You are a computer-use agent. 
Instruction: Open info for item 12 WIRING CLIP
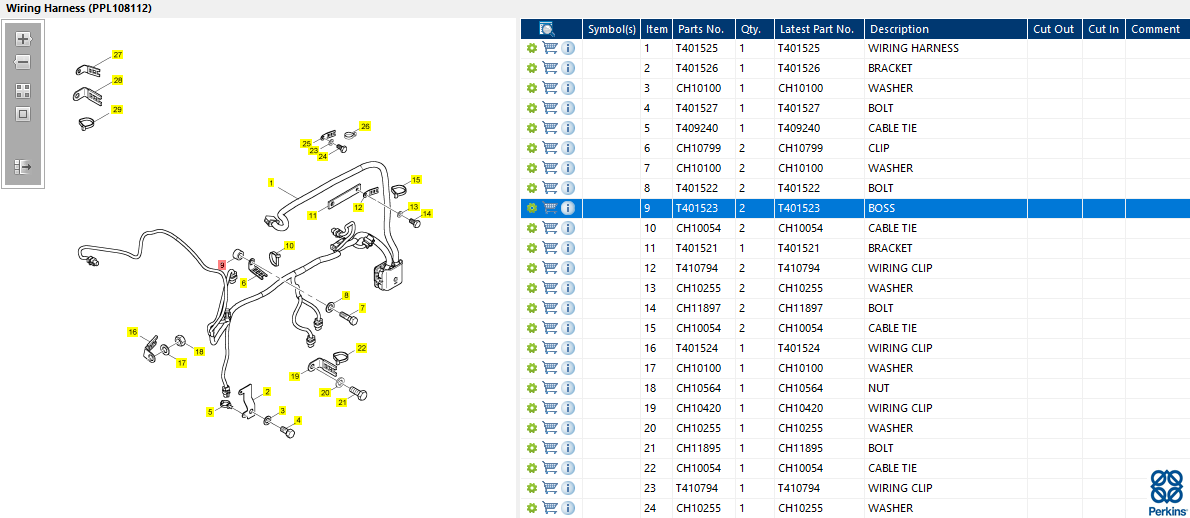[568, 268]
